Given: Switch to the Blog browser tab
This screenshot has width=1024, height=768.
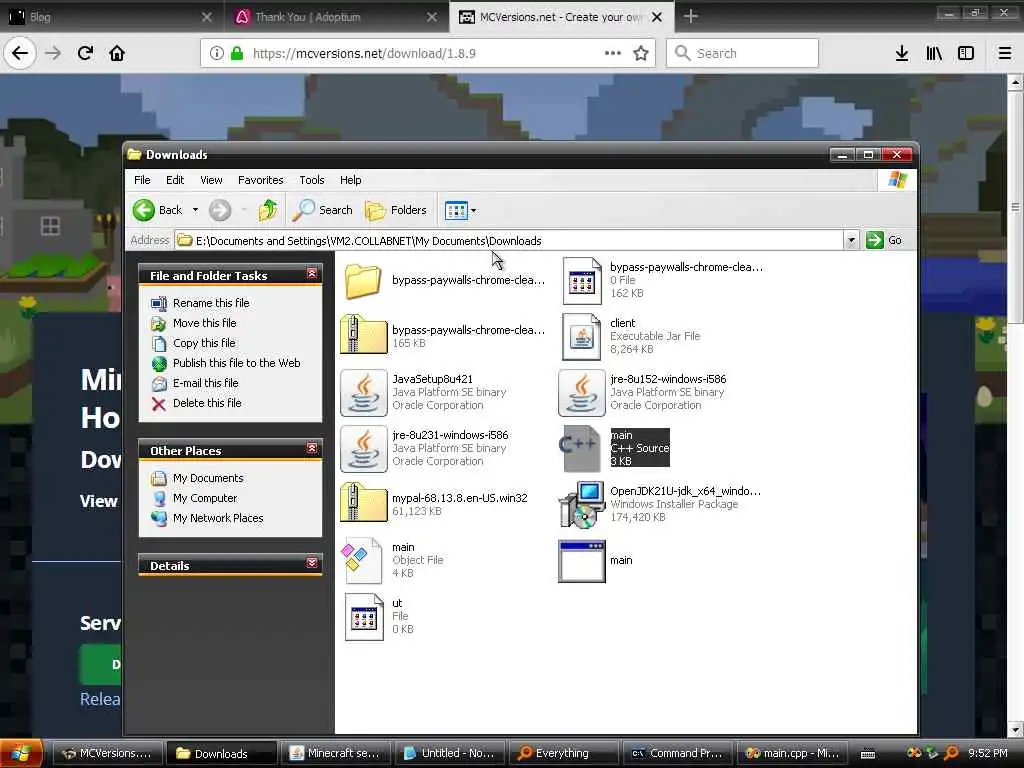Looking at the screenshot, I should [x=111, y=17].
